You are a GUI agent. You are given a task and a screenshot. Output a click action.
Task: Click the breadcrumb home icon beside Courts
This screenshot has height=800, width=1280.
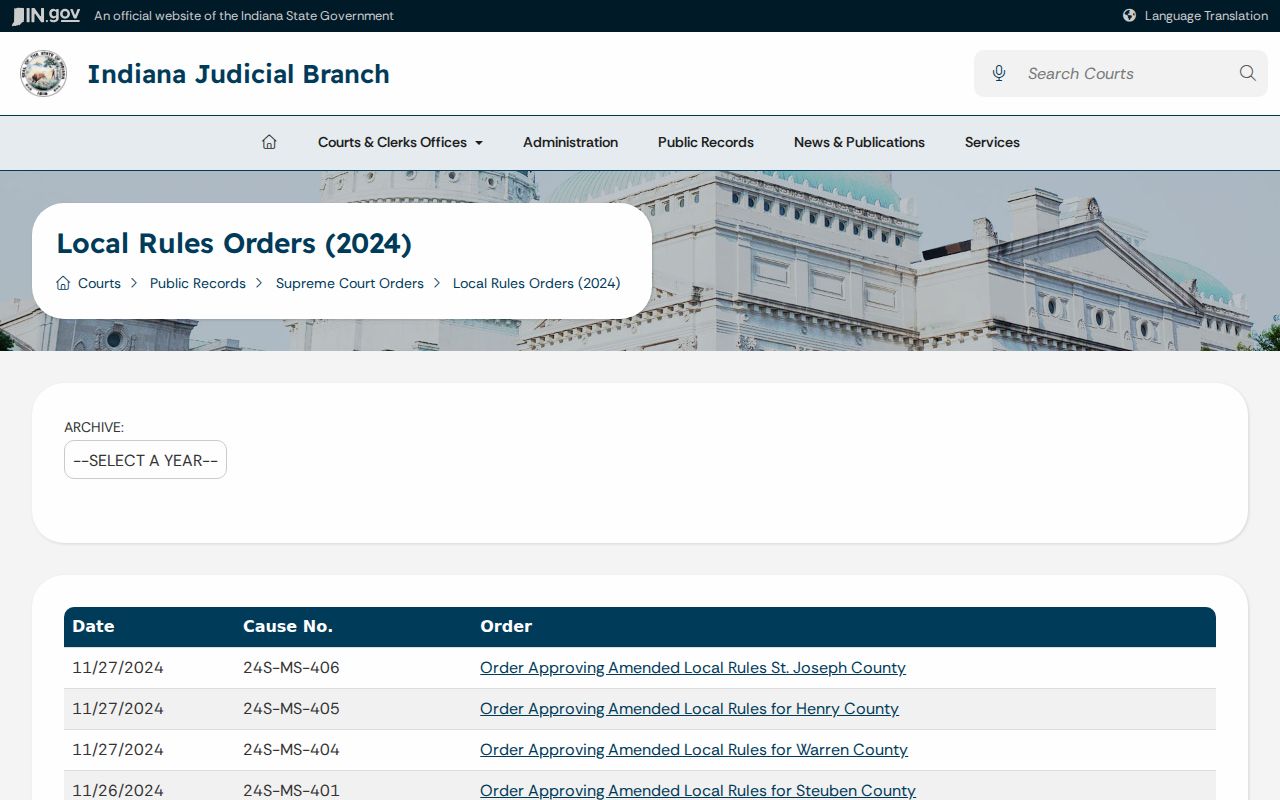[63, 283]
